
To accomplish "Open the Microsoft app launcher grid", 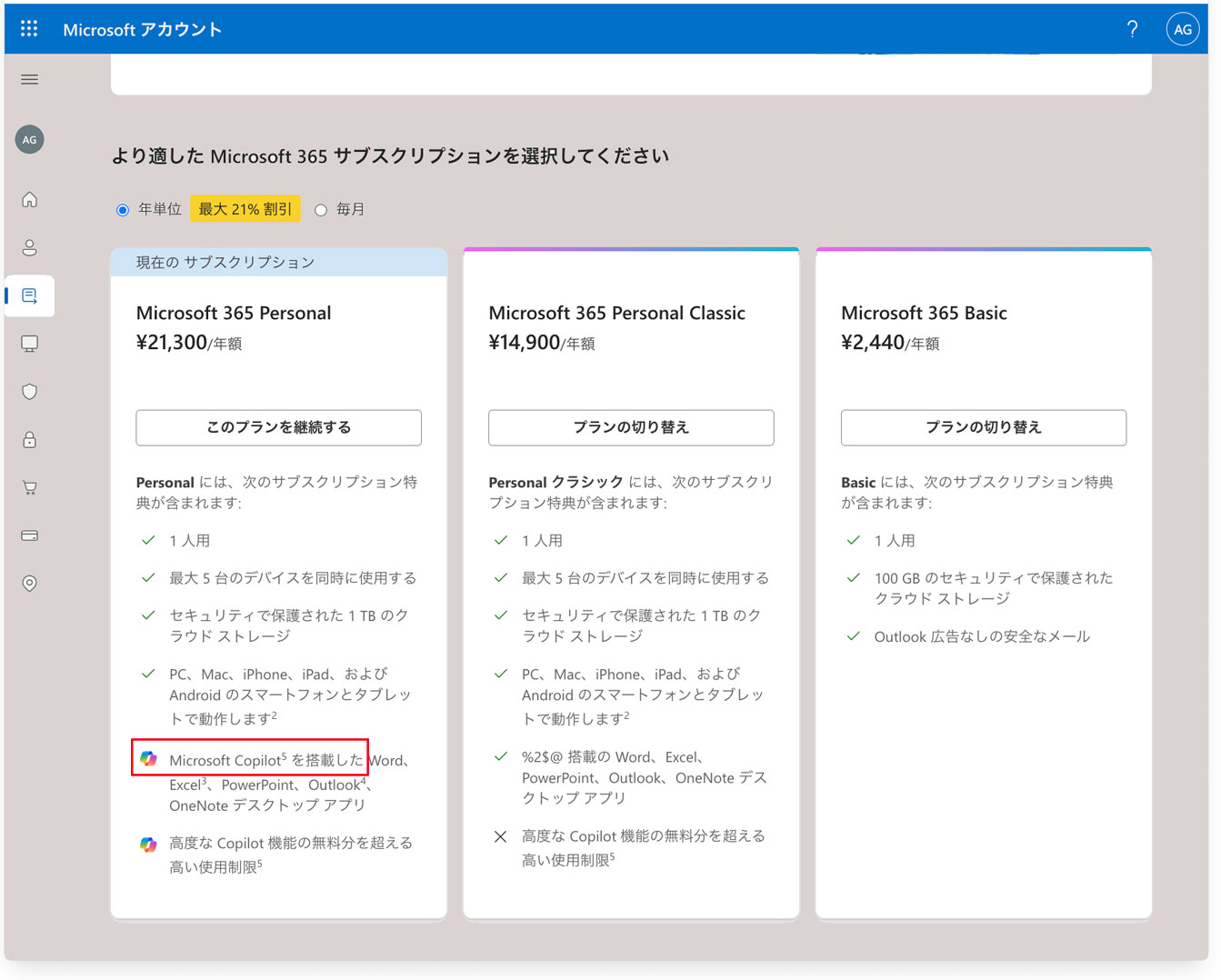I will tap(29, 29).
